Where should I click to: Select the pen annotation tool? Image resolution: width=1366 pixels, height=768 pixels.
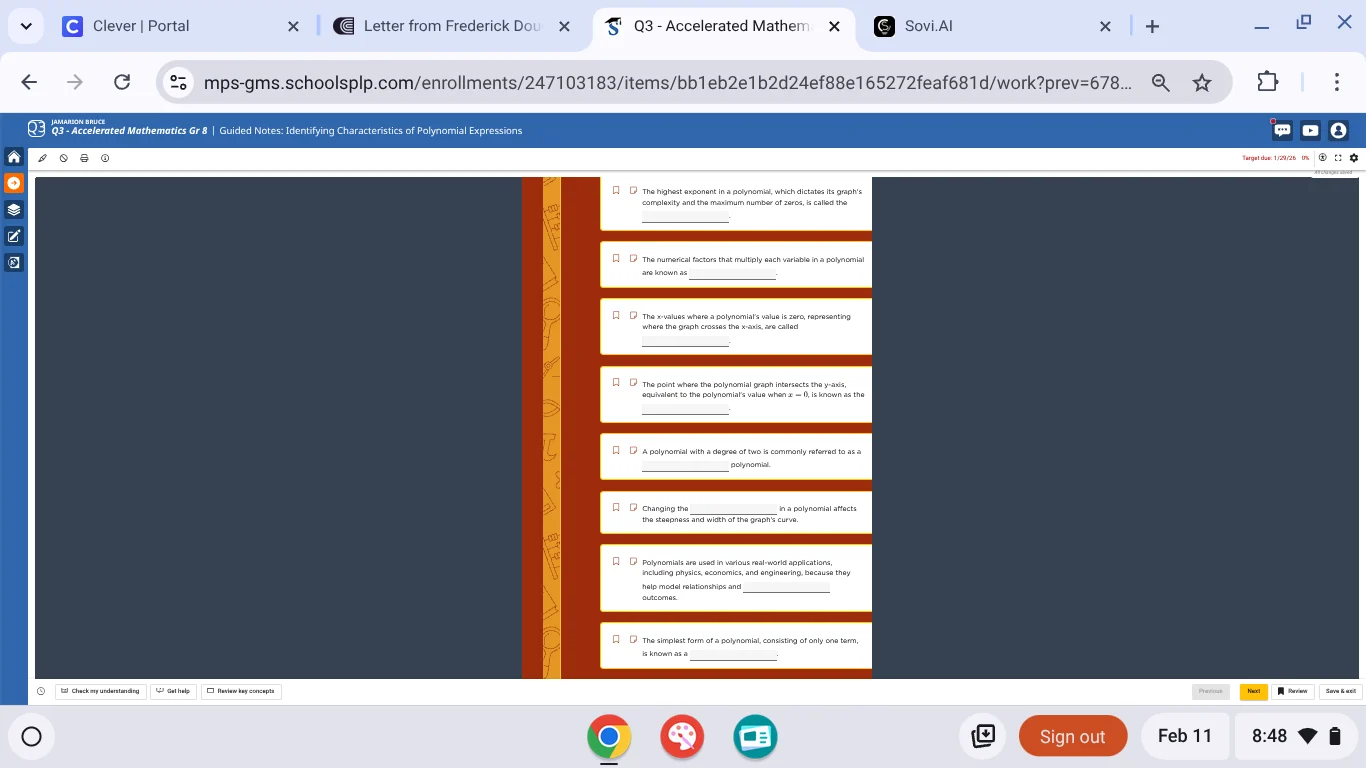click(42, 157)
